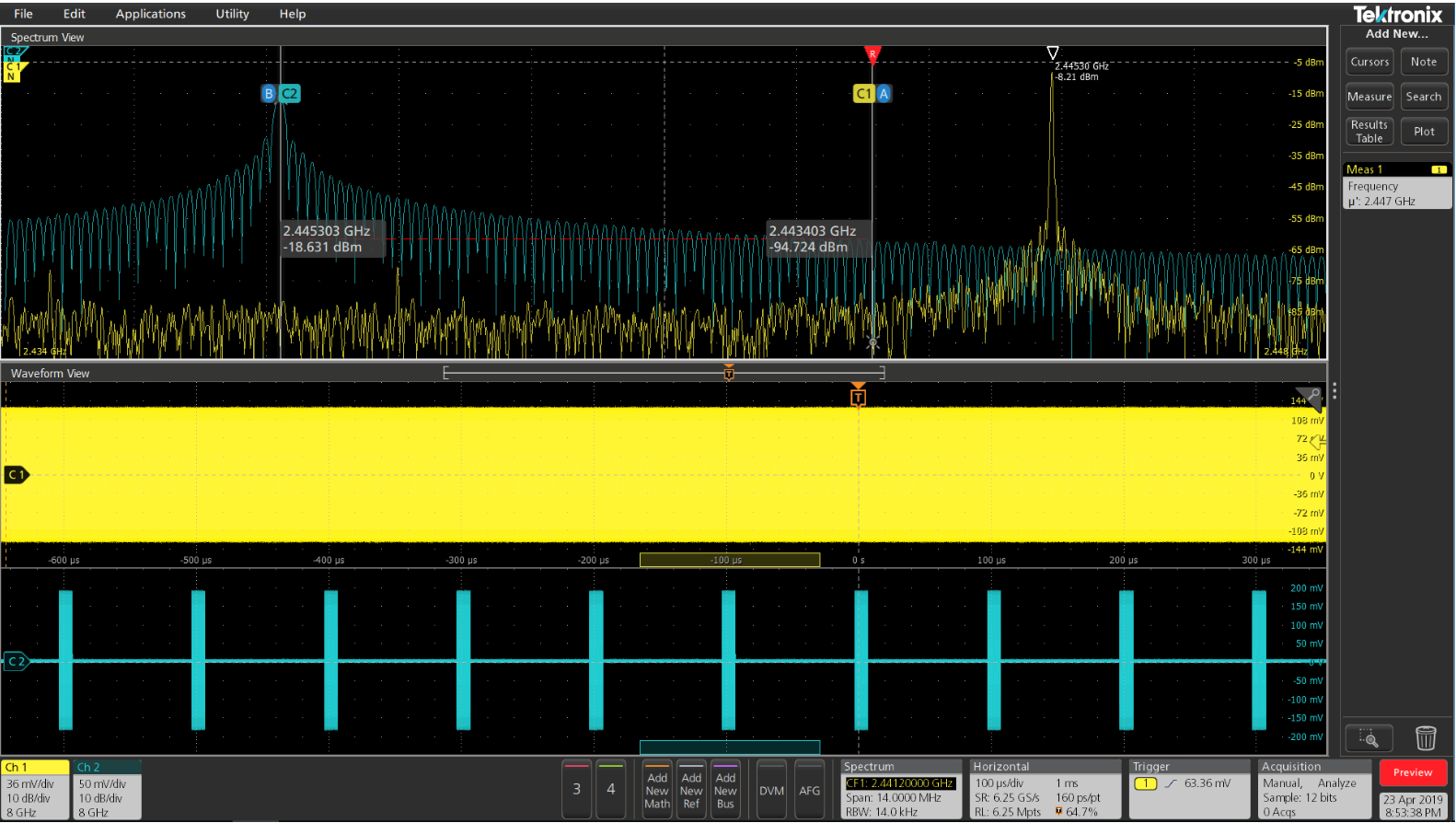Image resolution: width=1456 pixels, height=823 pixels.
Task: Open the Ch 1 settings badge
Action: pos(36,789)
